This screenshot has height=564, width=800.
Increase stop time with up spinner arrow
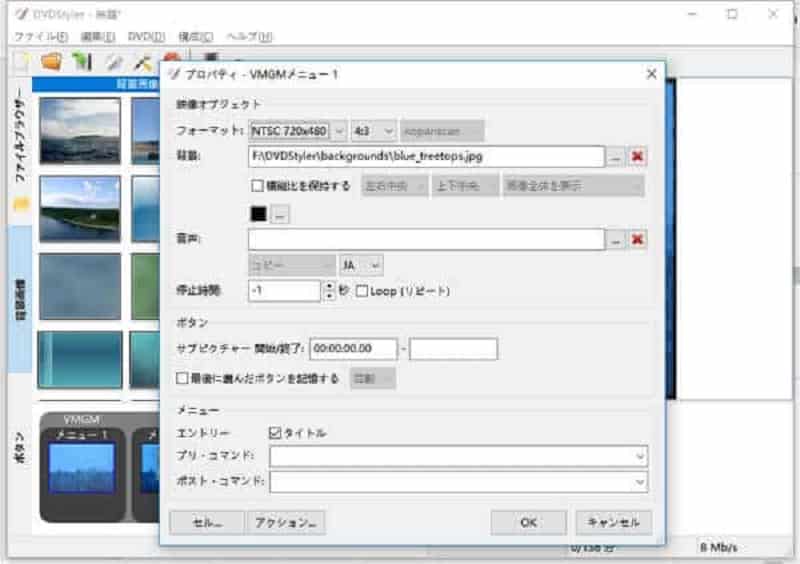(329, 286)
